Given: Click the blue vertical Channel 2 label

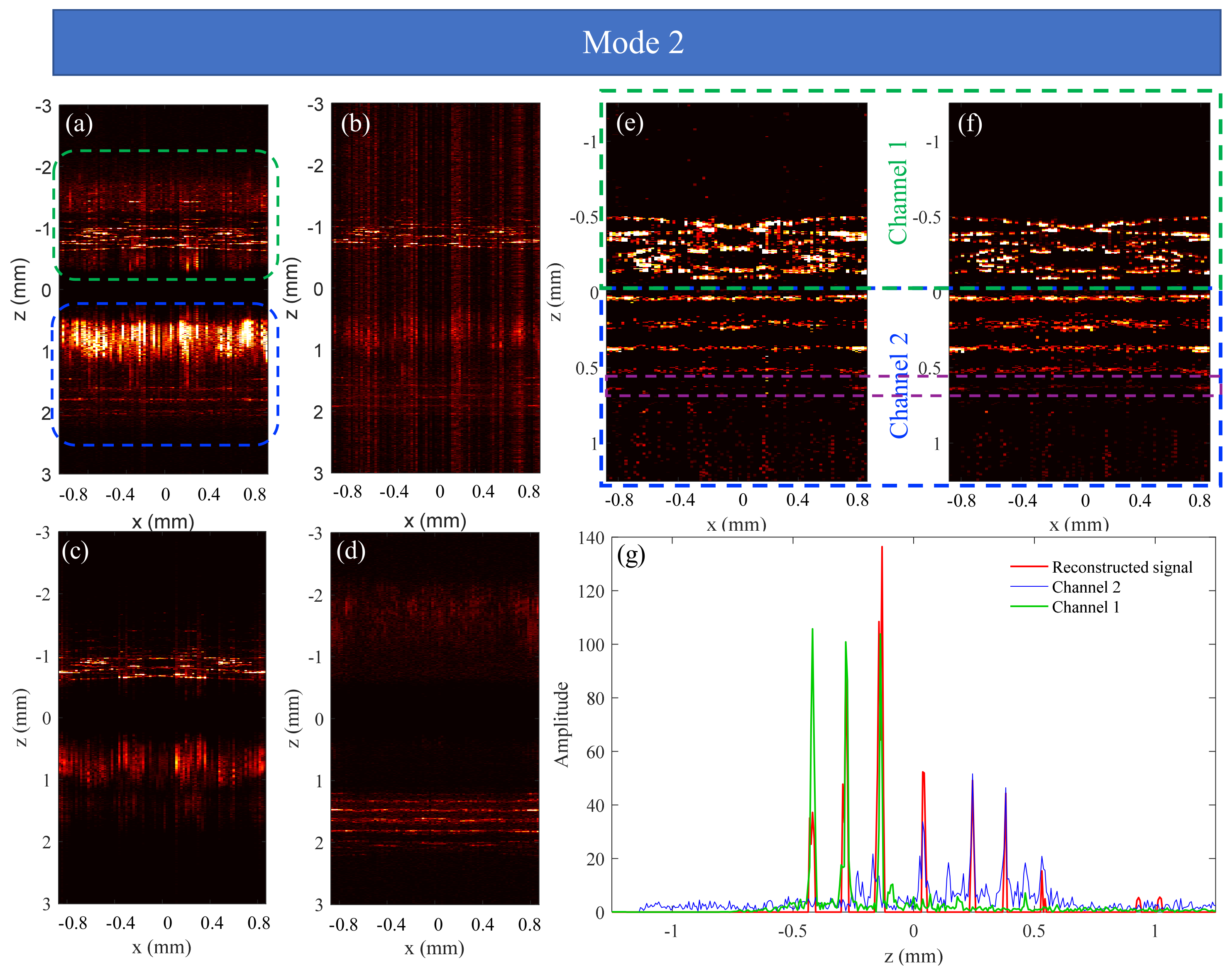Looking at the screenshot, I should pos(899,385).
